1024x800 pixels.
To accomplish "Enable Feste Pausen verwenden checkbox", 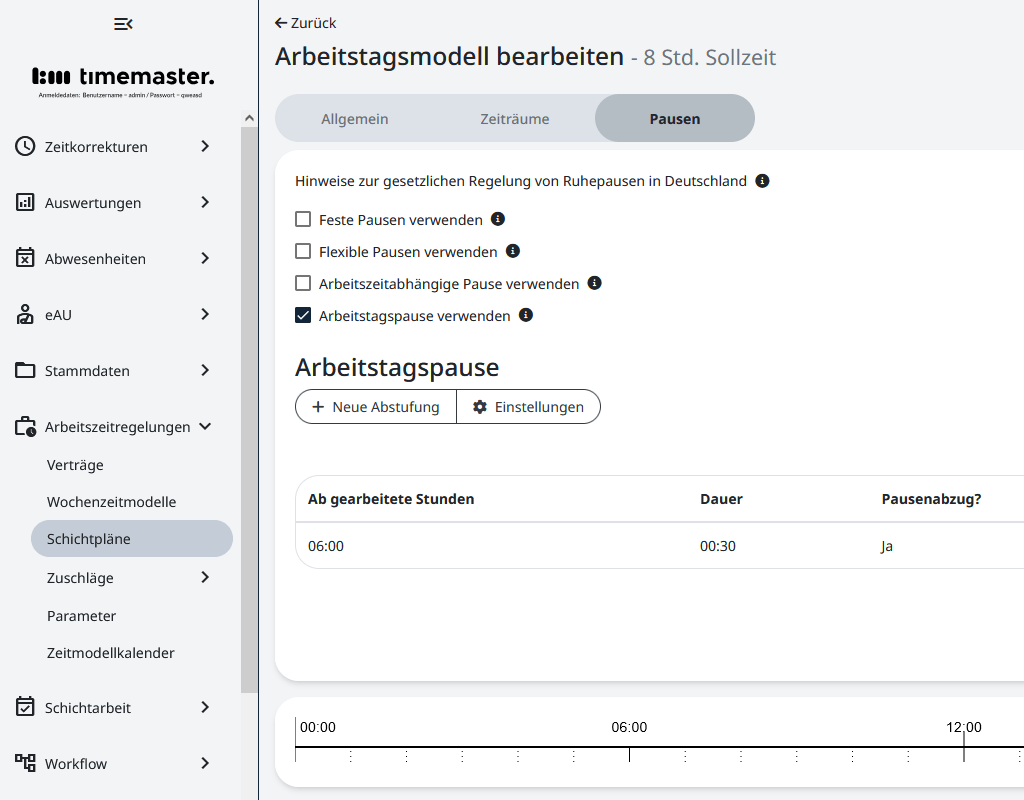I will pyautogui.click(x=303, y=220).
